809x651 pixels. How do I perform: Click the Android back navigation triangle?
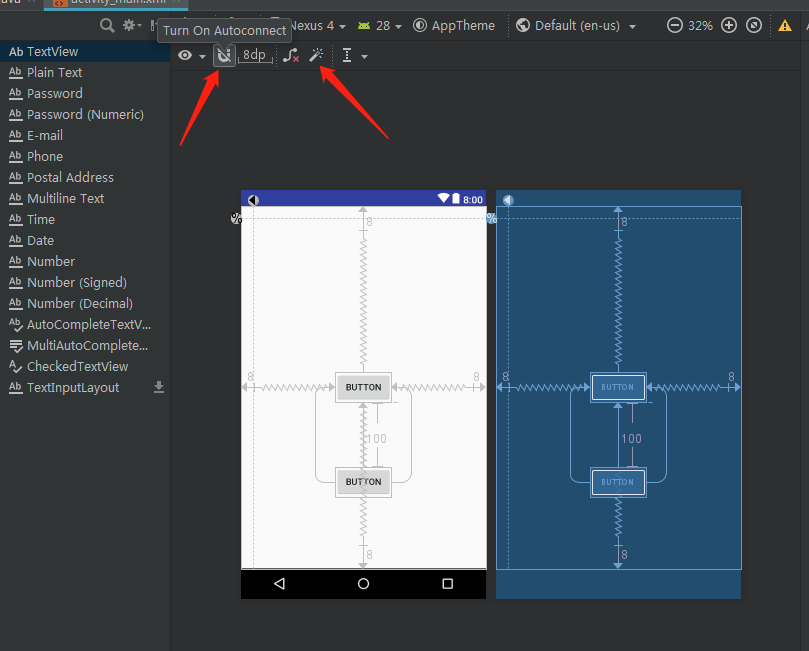pos(280,583)
